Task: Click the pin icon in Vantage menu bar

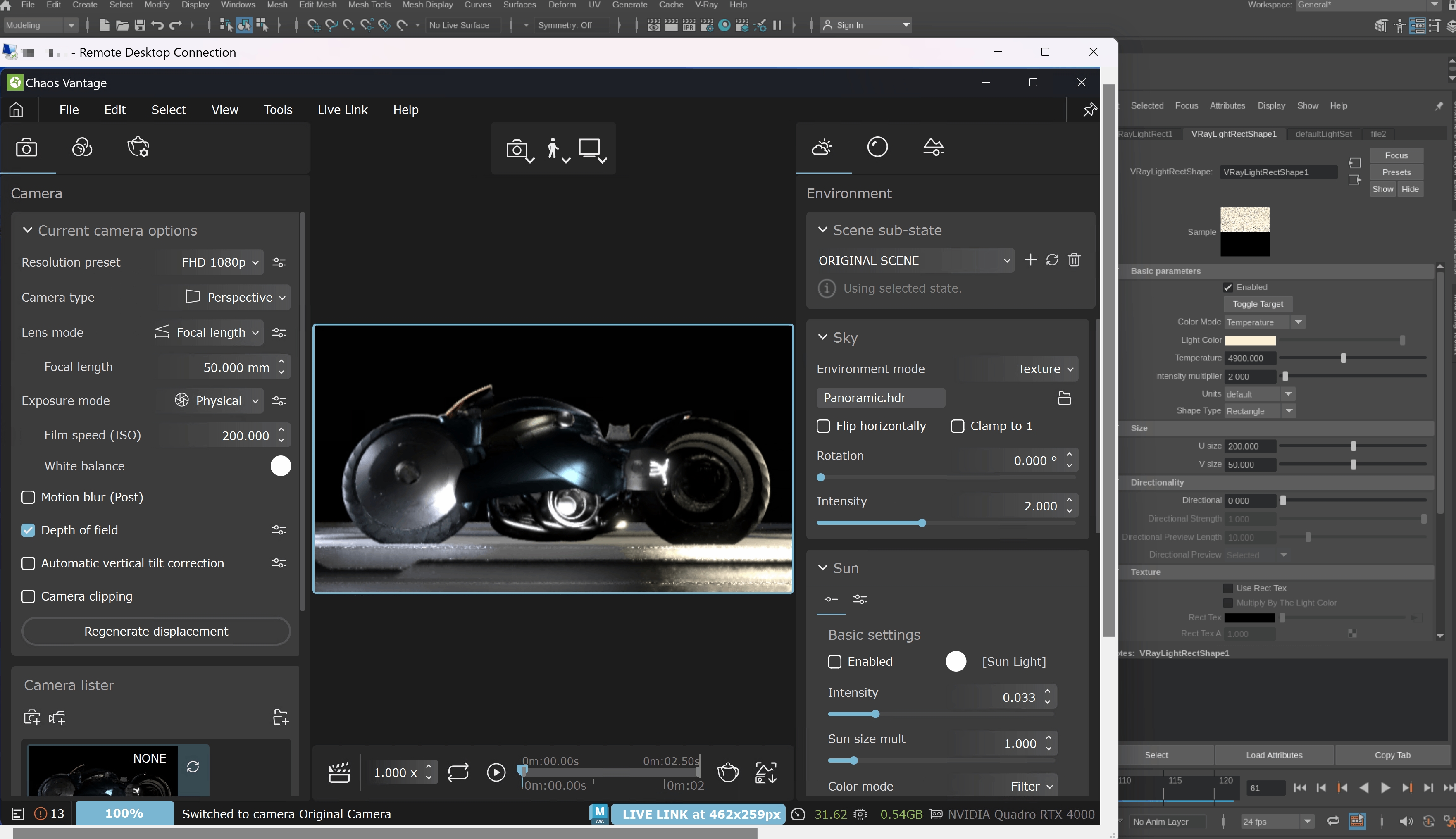Action: [x=1089, y=110]
